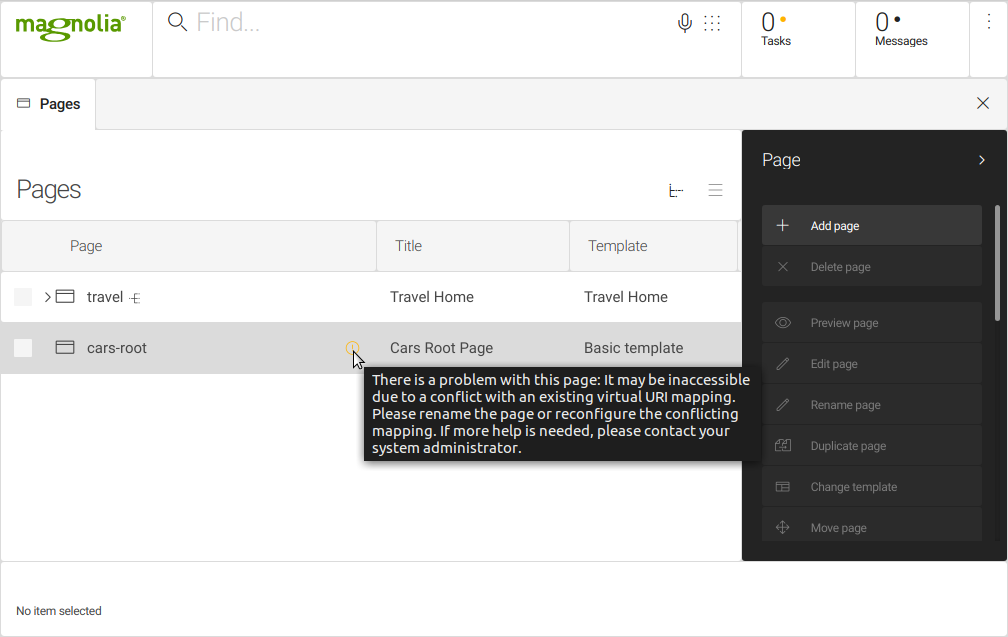1008x637 pixels.
Task: Click Move page action
Action: point(872,525)
